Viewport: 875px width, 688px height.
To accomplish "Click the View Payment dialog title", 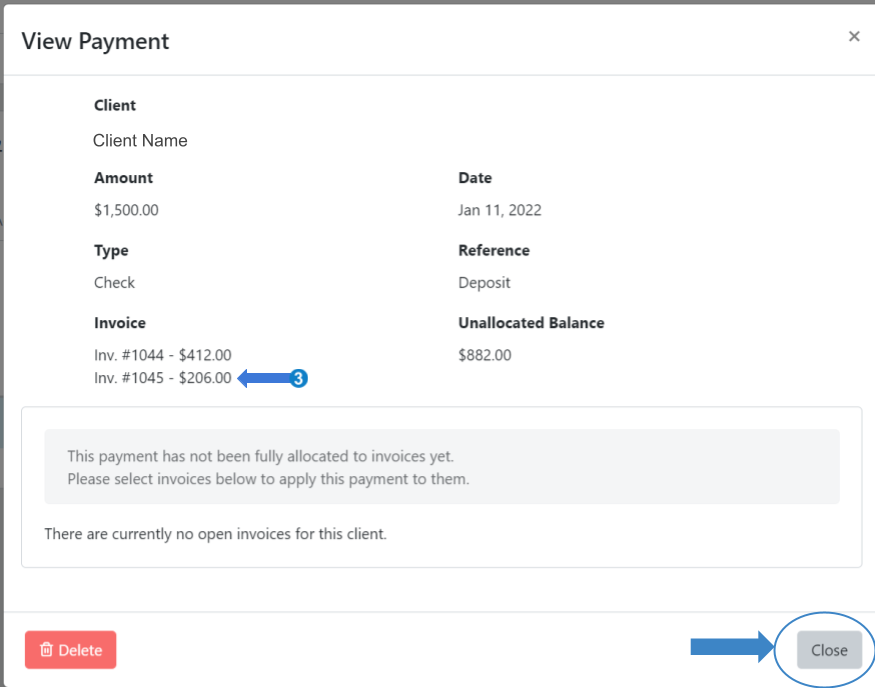I will pyautogui.click(x=95, y=41).
